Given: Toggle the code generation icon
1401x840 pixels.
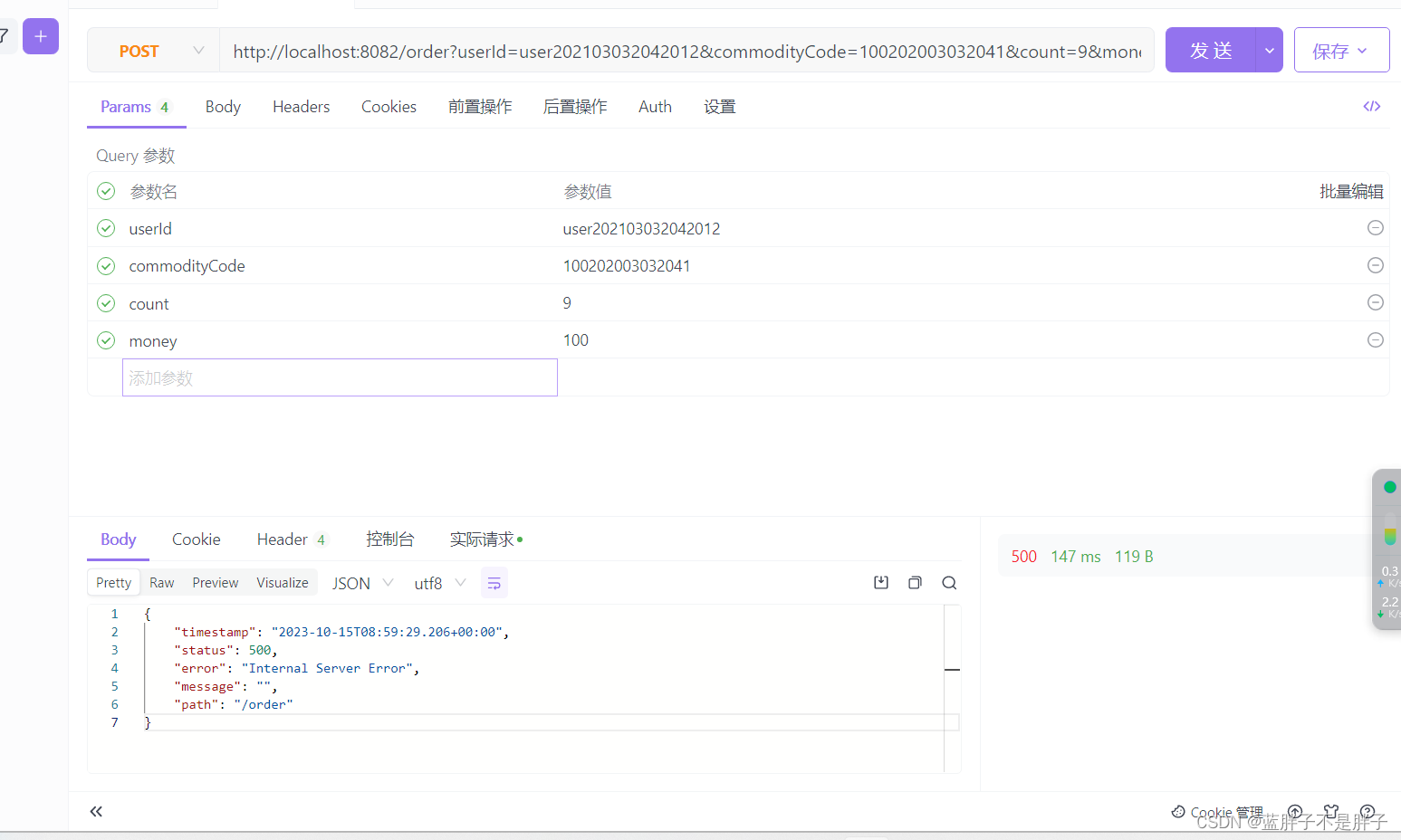Looking at the screenshot, I should [1371, 107].
